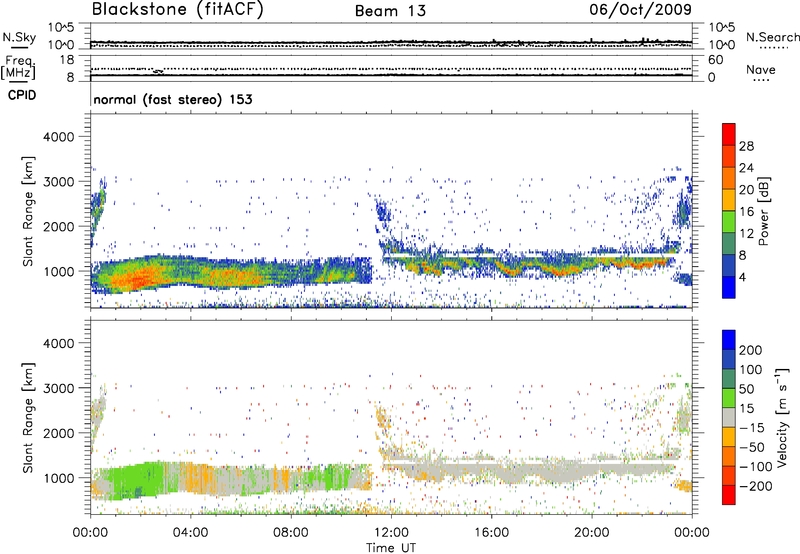Click the 4000 tick on the power panel axis
The width and height of the screenshot is (800, 554).
(x=59, y=137)
